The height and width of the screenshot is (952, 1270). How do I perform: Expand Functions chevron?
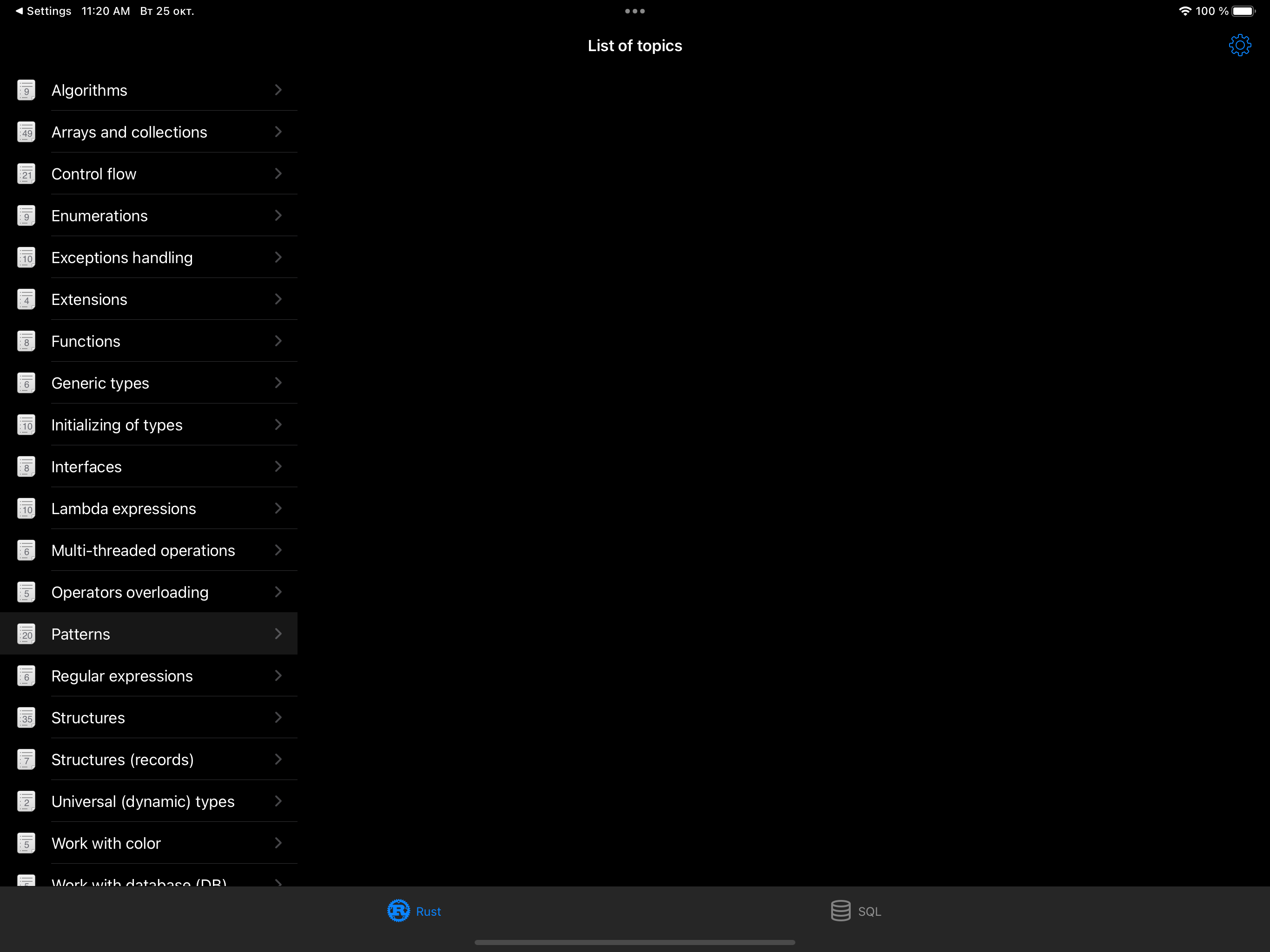(x=278, y=341)
